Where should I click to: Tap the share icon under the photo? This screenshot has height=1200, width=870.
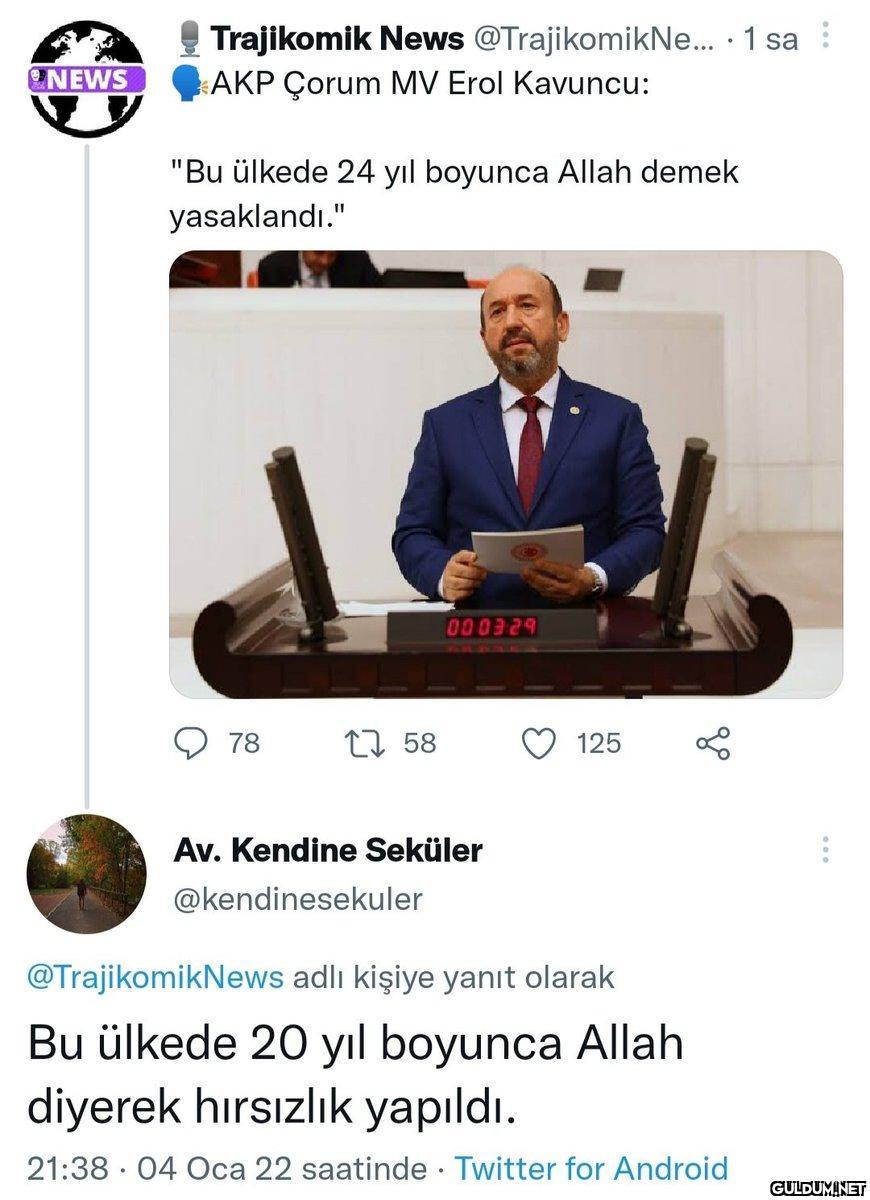pos(712,743)
